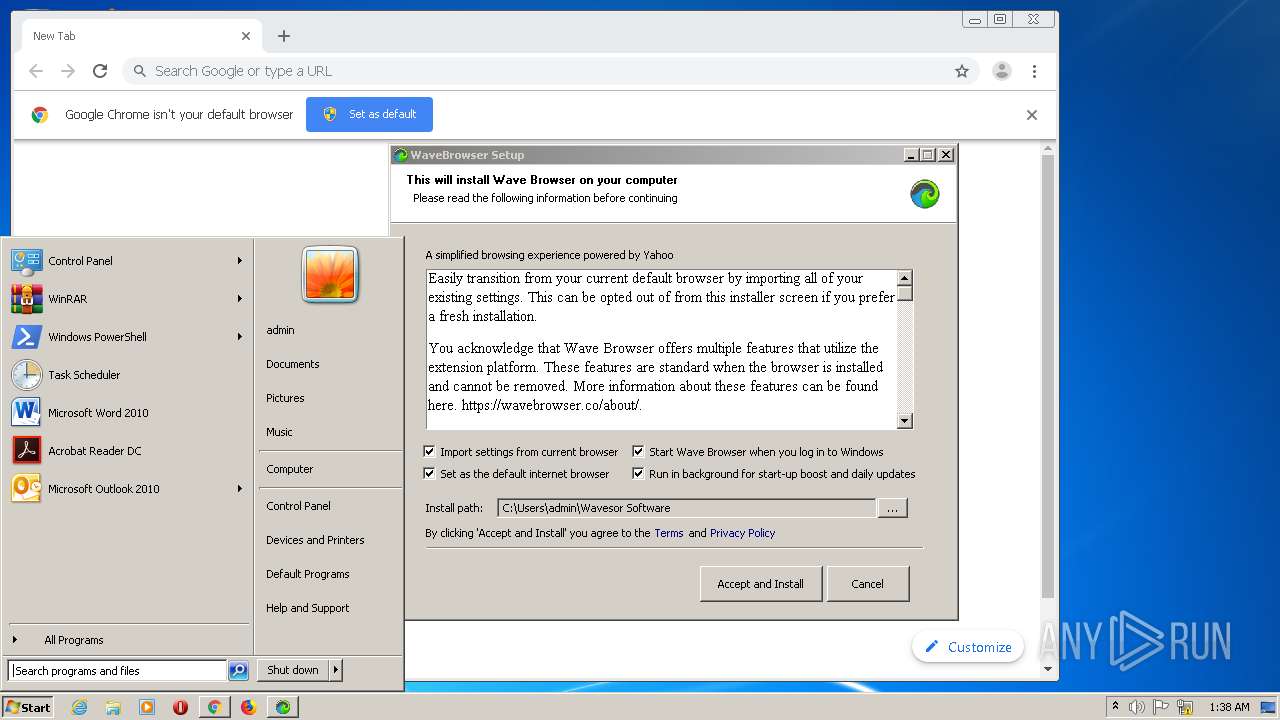This screenshot has width=1280, height=720.
Task: Click Shut down button
Action: 293,670
